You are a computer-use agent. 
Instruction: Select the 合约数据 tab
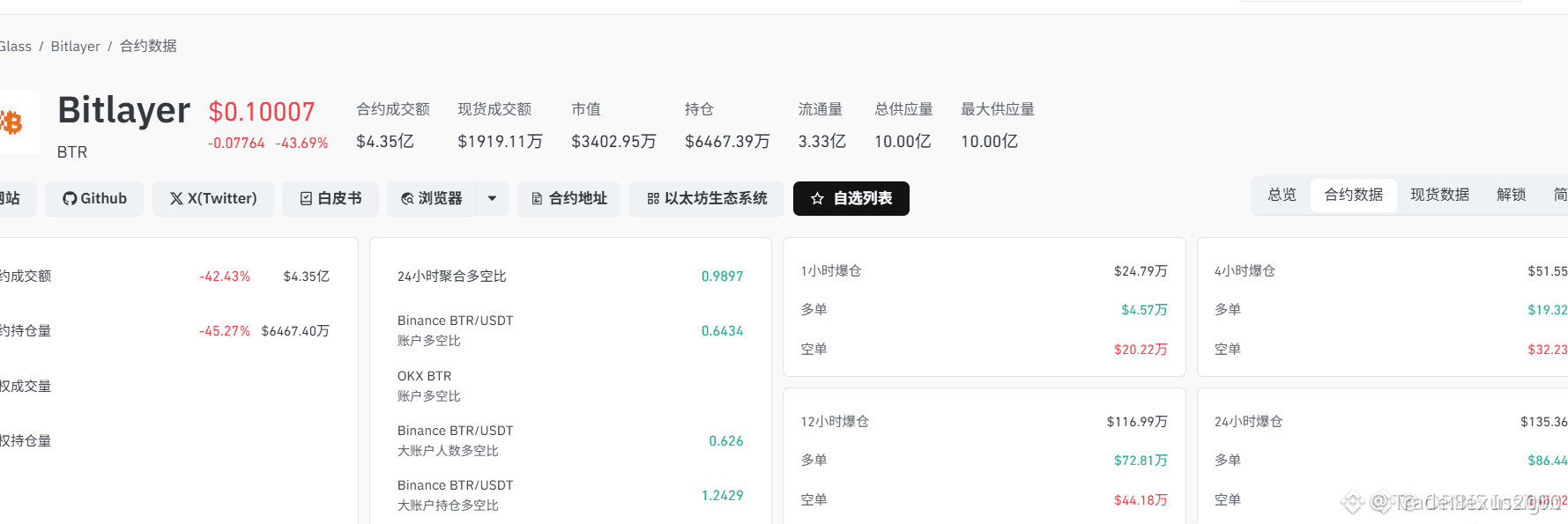pos(1353,195)
